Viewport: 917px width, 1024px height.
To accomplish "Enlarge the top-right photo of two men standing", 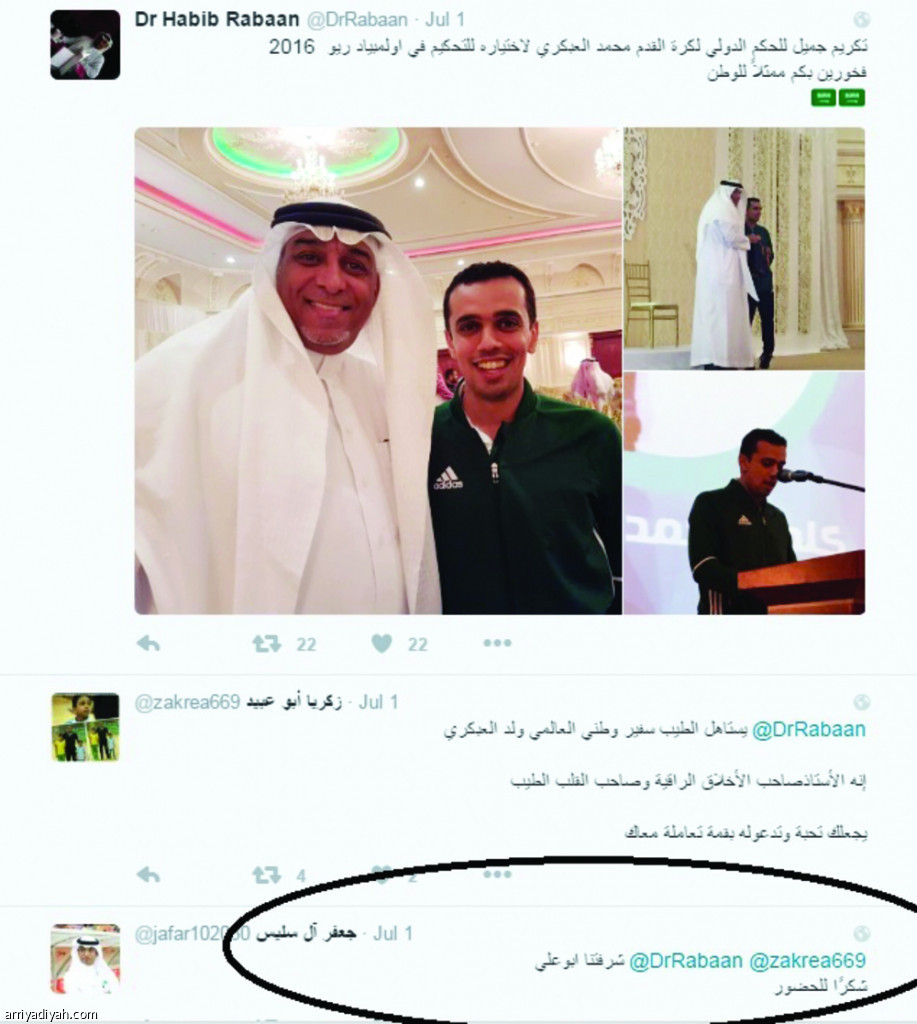I will pos(744,249).
